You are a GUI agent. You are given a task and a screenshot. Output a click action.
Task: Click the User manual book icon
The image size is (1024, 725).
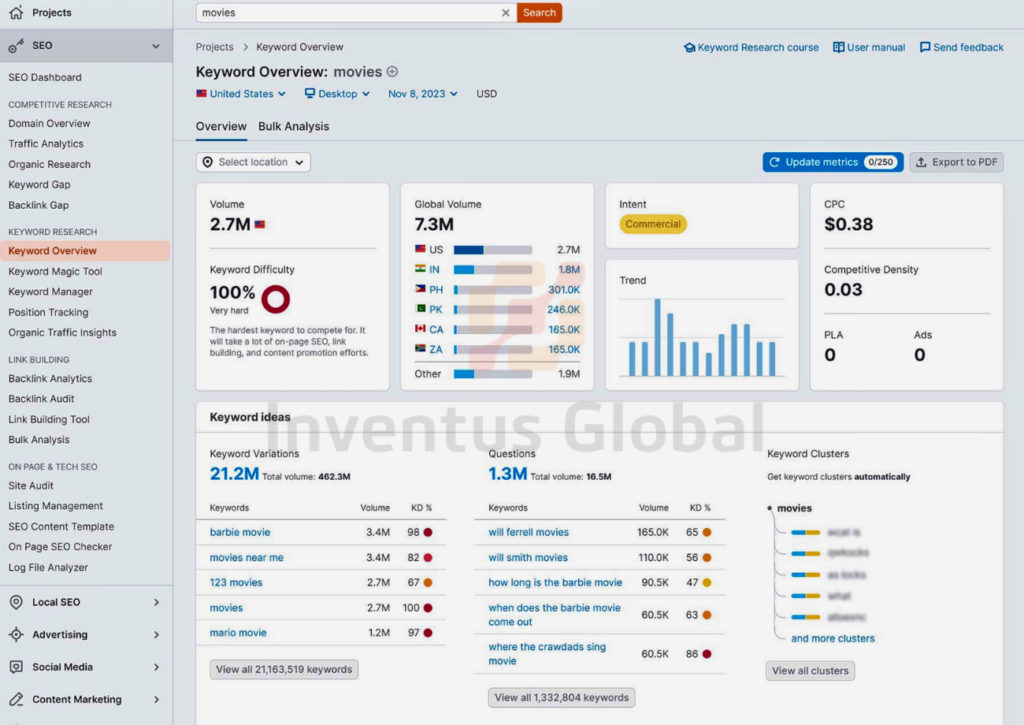pyautogui.click(x=839, y=47)
